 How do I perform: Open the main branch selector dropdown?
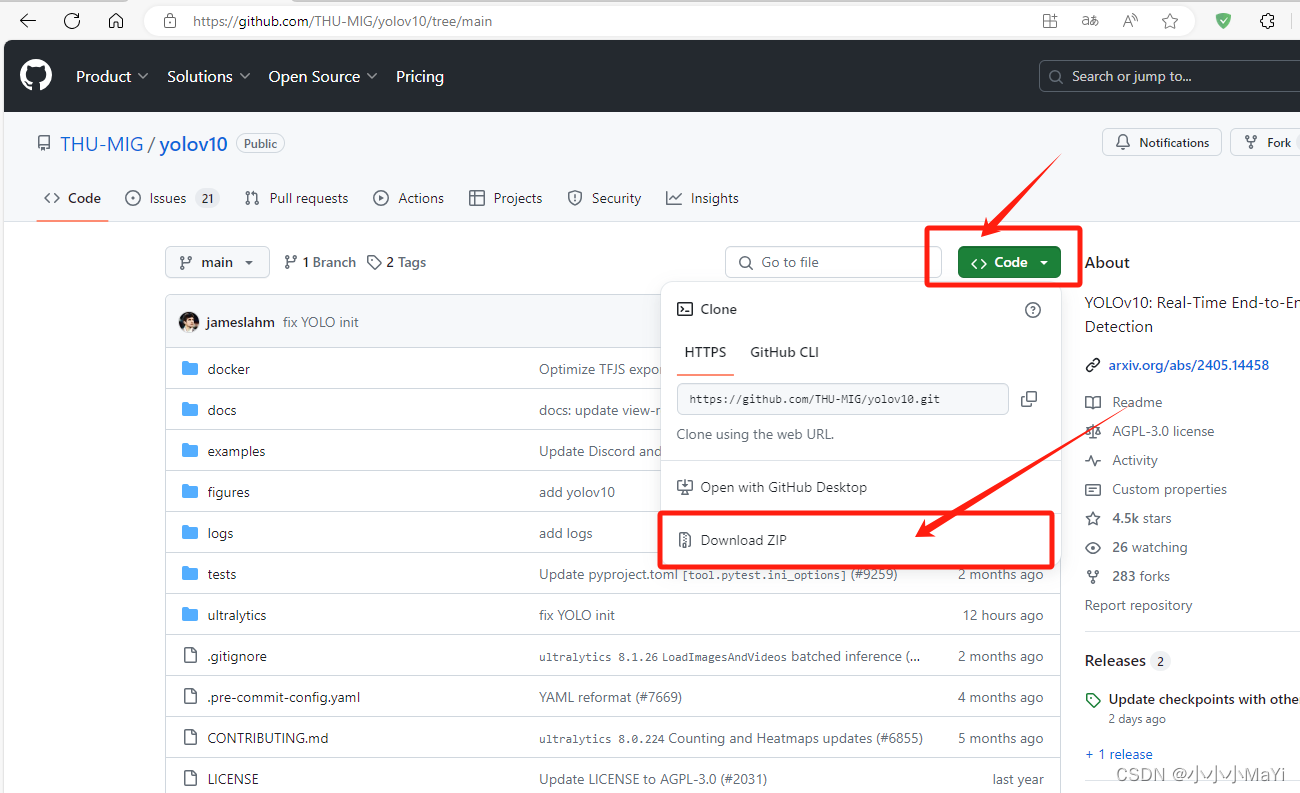(217, 262)
